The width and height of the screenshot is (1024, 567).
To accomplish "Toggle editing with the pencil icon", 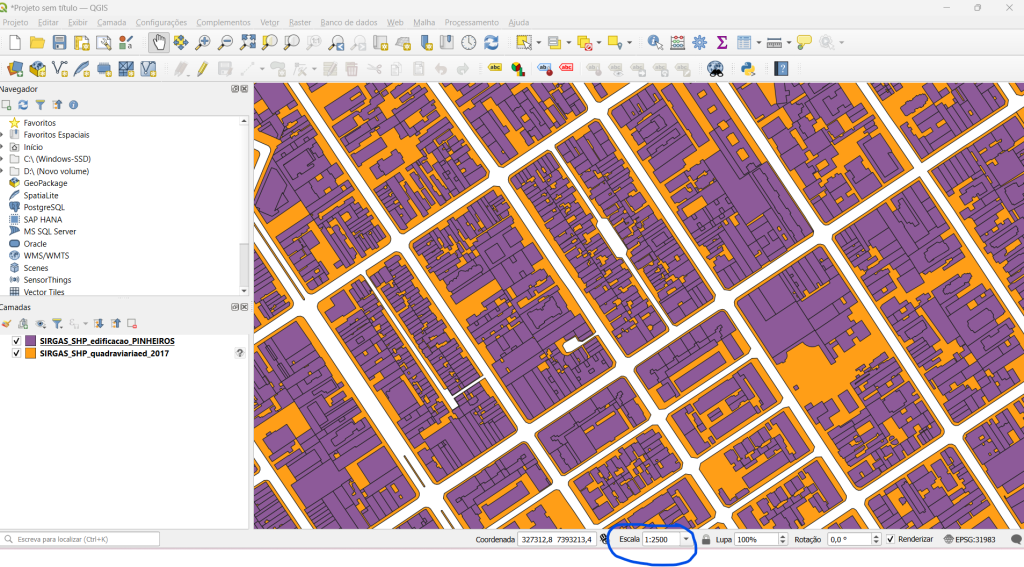I will point(202,69).
